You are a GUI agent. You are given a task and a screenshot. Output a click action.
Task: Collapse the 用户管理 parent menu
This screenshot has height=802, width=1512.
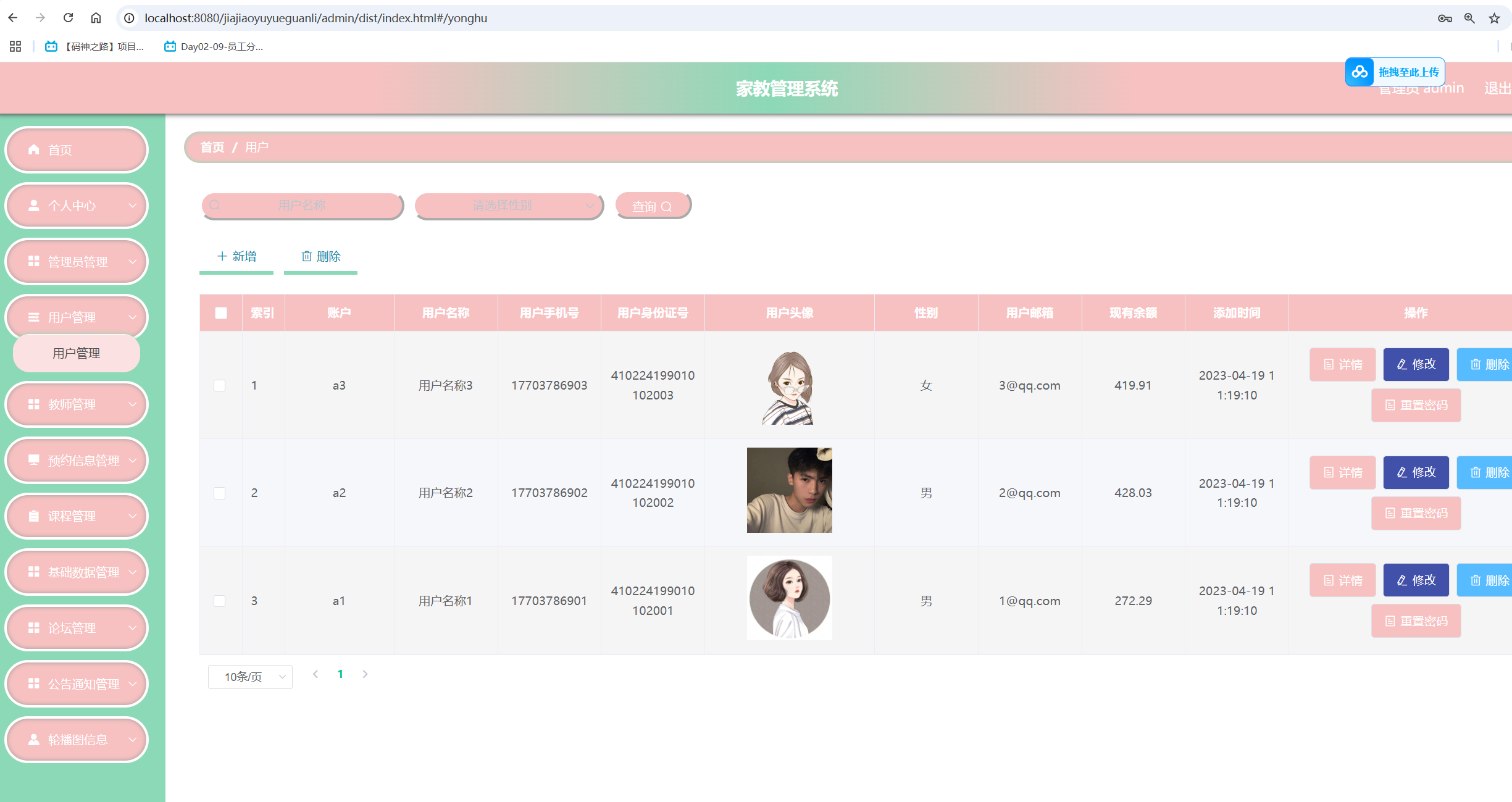point(77,317)
